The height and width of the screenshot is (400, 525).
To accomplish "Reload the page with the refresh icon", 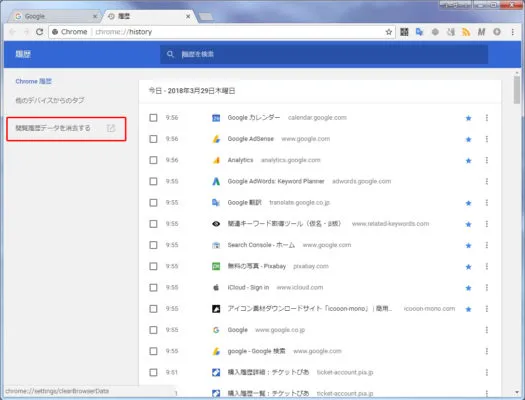I will 40,32.
